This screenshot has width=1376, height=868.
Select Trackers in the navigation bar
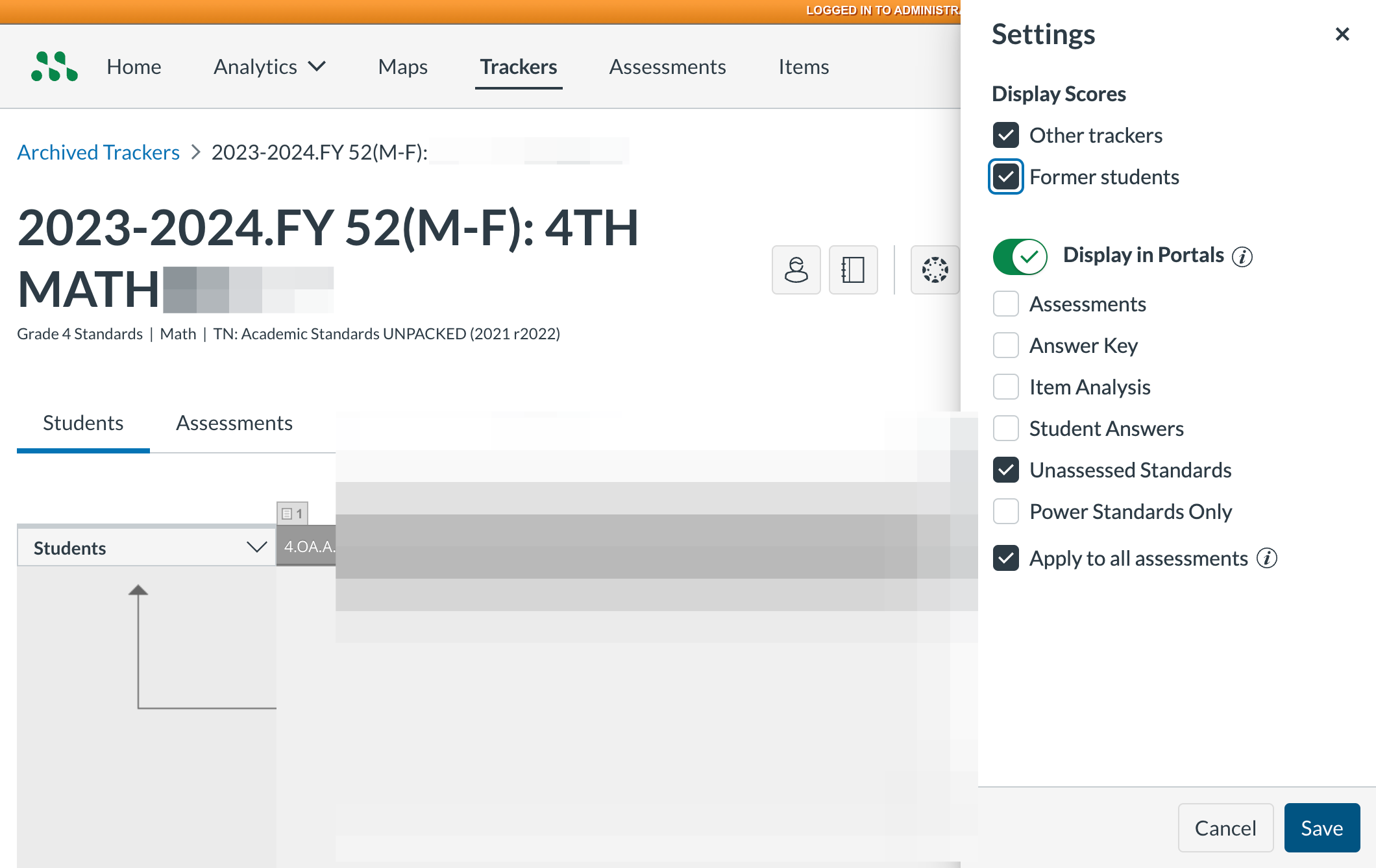518,66
